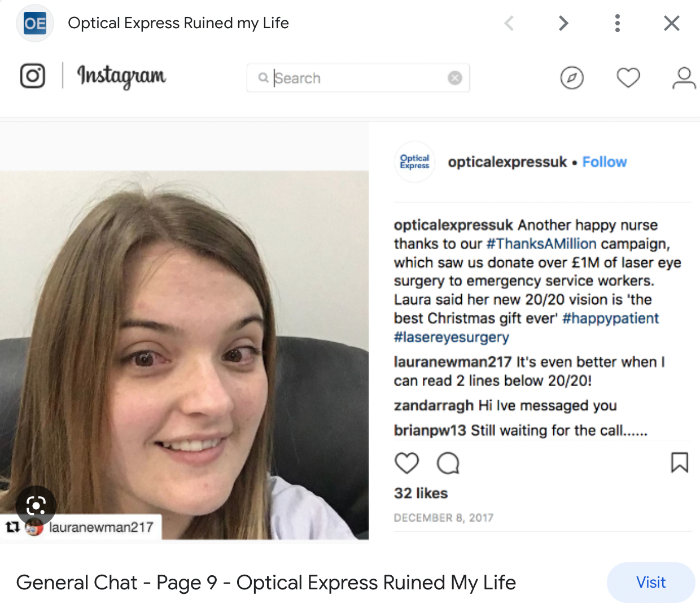Screen dimensions: 700x606
Task: Go to next image with right chevron
Action: click(x=564, y=23)
